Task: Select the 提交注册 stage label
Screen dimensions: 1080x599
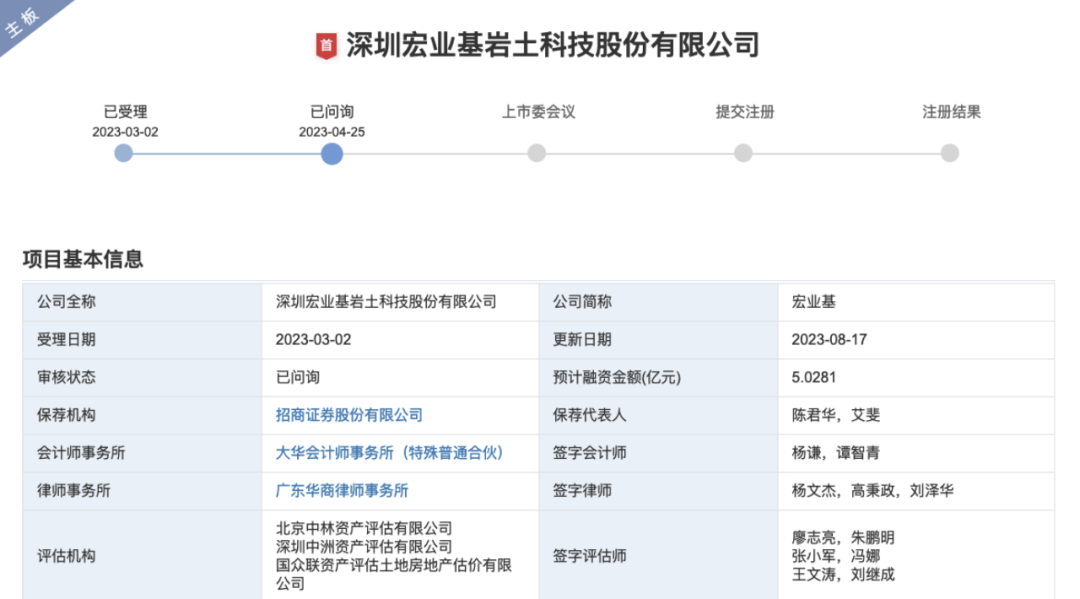Action: point(745,112)
